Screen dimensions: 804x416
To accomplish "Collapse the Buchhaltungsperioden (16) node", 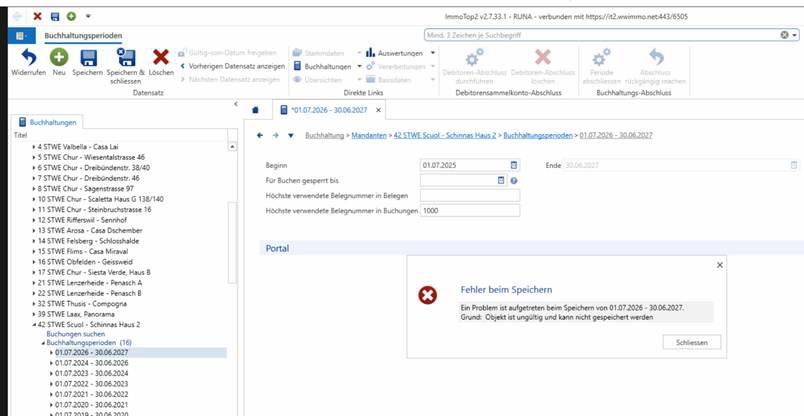I will point(43,343).
